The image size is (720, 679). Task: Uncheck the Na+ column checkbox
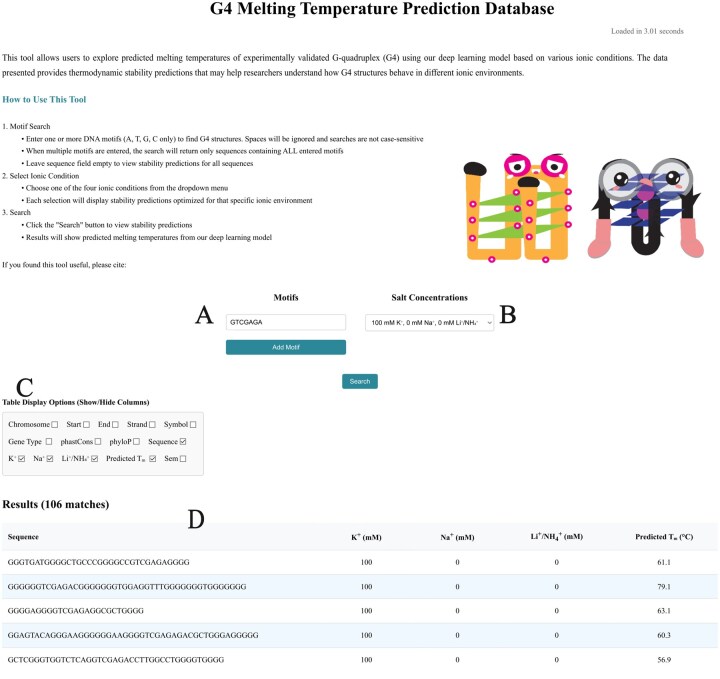pyautogui.click(x=50, y=459)
